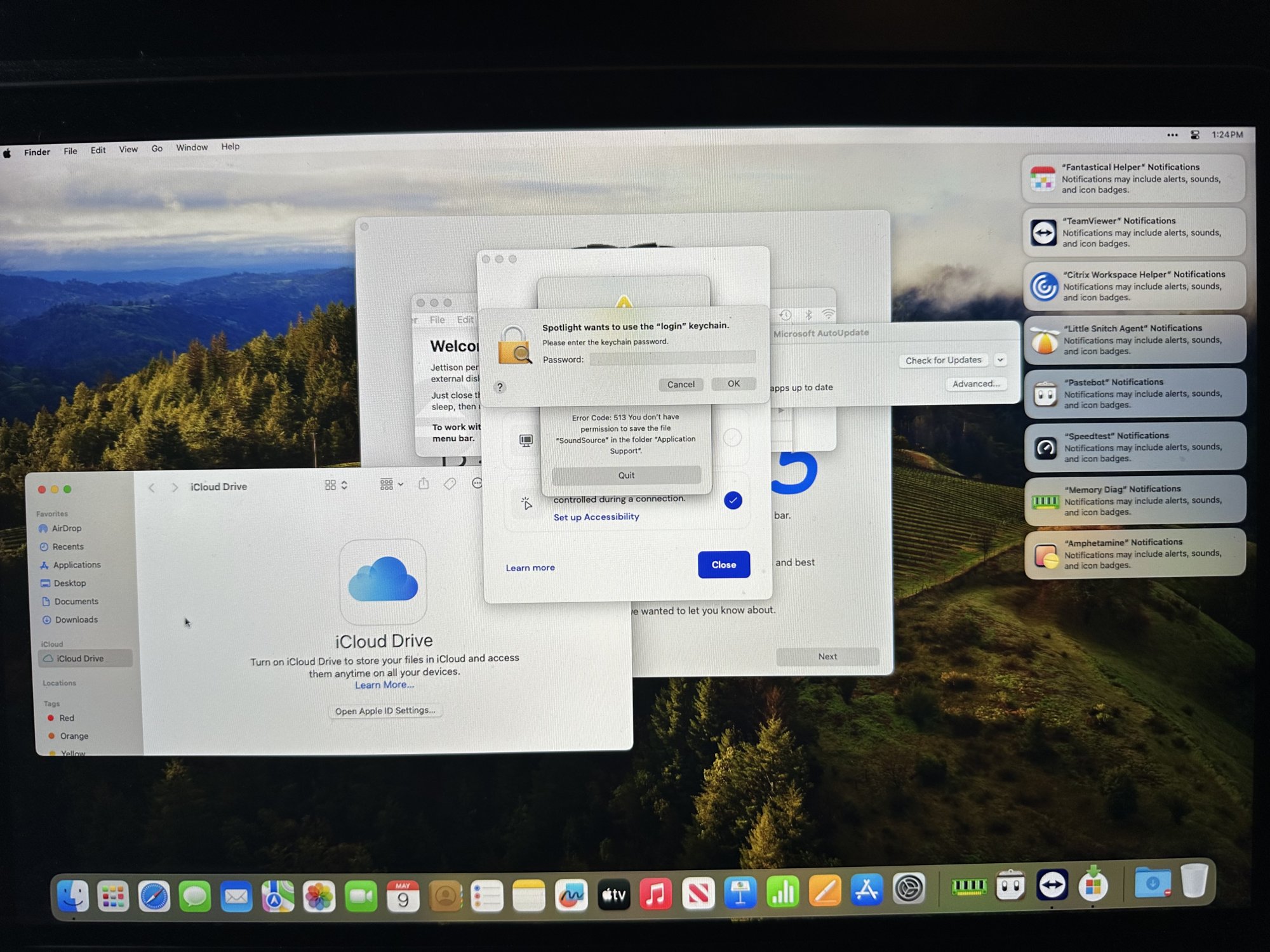Toggle the unchecked circle above Accessibility

pos(732,437)
